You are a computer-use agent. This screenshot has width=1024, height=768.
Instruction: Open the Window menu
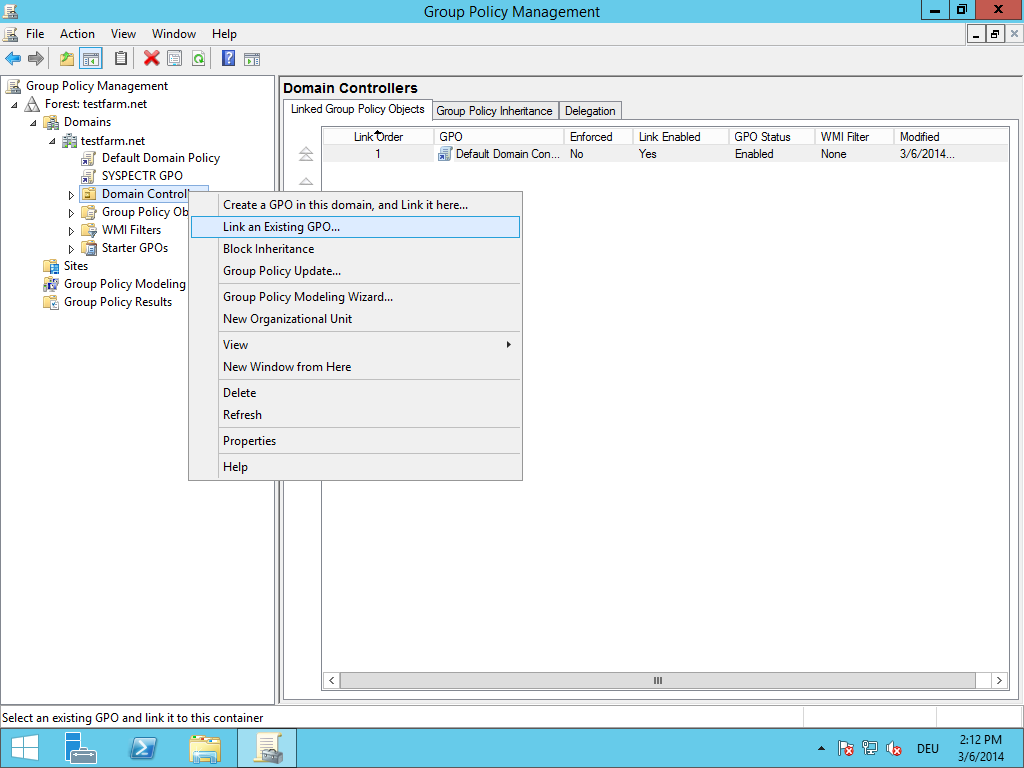(174, 34)
